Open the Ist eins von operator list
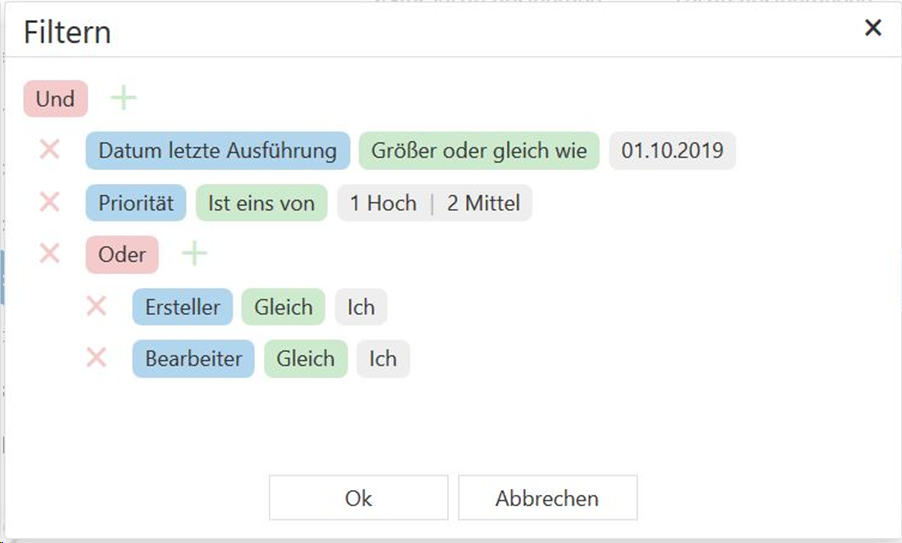 [261, 204]
